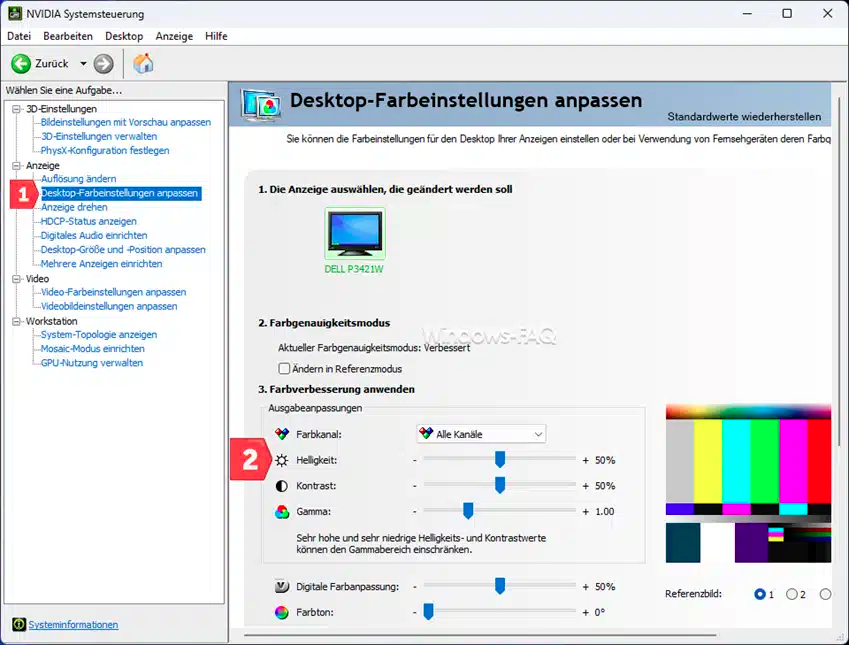This screenshot has width=849, height=645.
Task: Open the Bearbeiten menu
Action: click(68, 36)
